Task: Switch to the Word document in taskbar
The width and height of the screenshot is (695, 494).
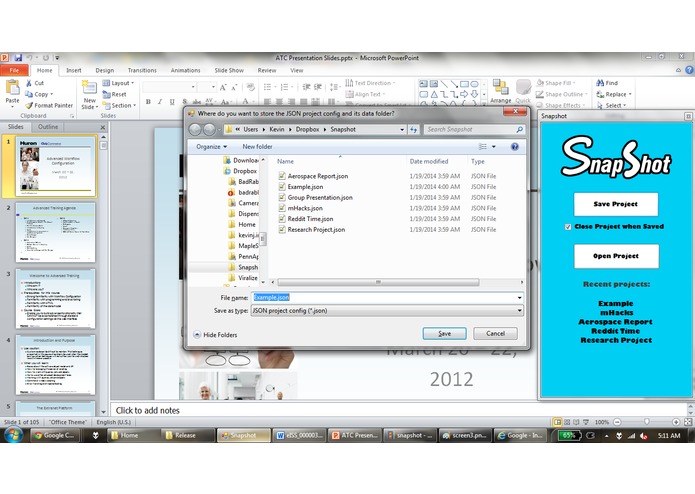Action: click(299, 436)
